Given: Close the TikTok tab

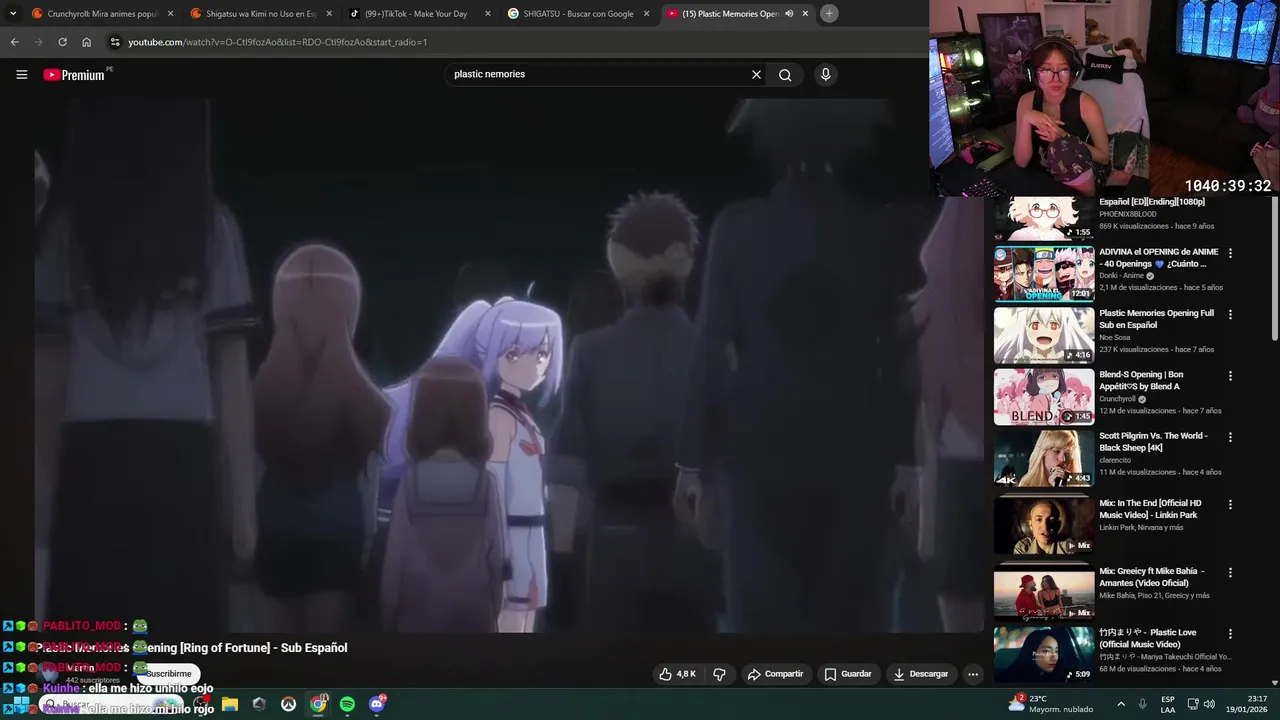Looking at the screenshot, I should (488, 14).
